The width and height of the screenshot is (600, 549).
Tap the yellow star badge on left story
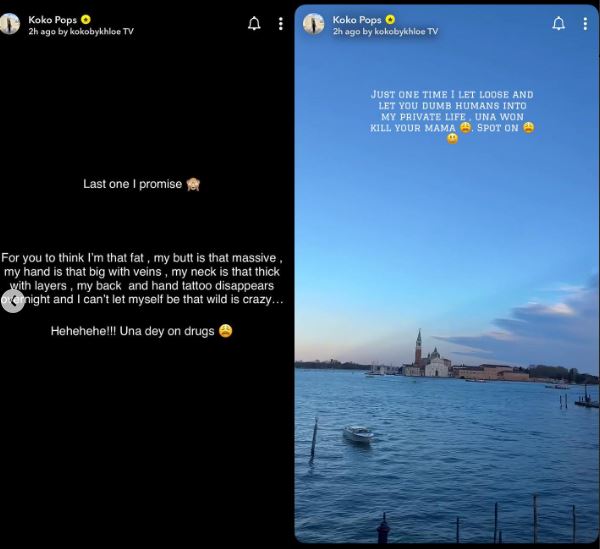click(x=86, y=19)
